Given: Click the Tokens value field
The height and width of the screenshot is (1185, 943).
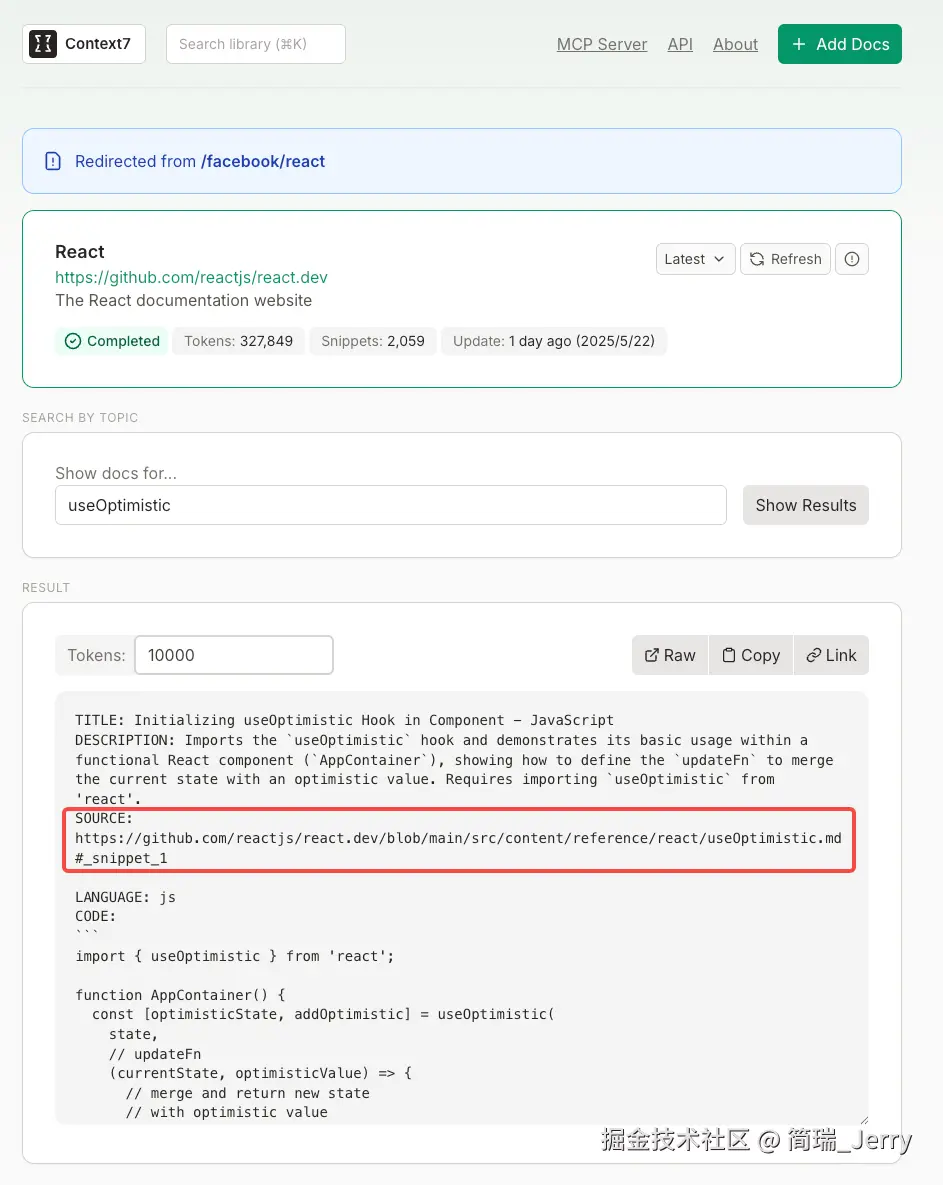Looking at the screenshot, I should click(x=233, y=655).
